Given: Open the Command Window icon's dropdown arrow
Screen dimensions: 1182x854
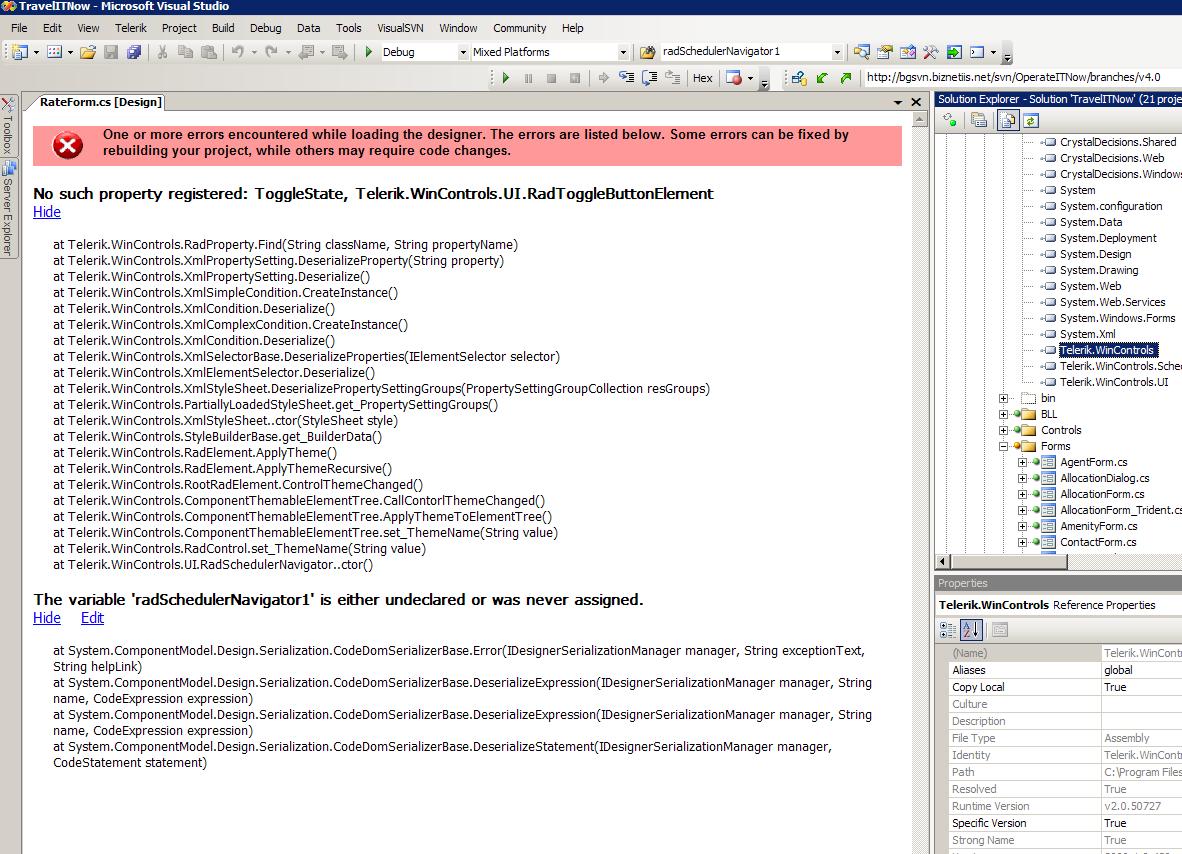Looking at the screenshot, I should [993, 52].
